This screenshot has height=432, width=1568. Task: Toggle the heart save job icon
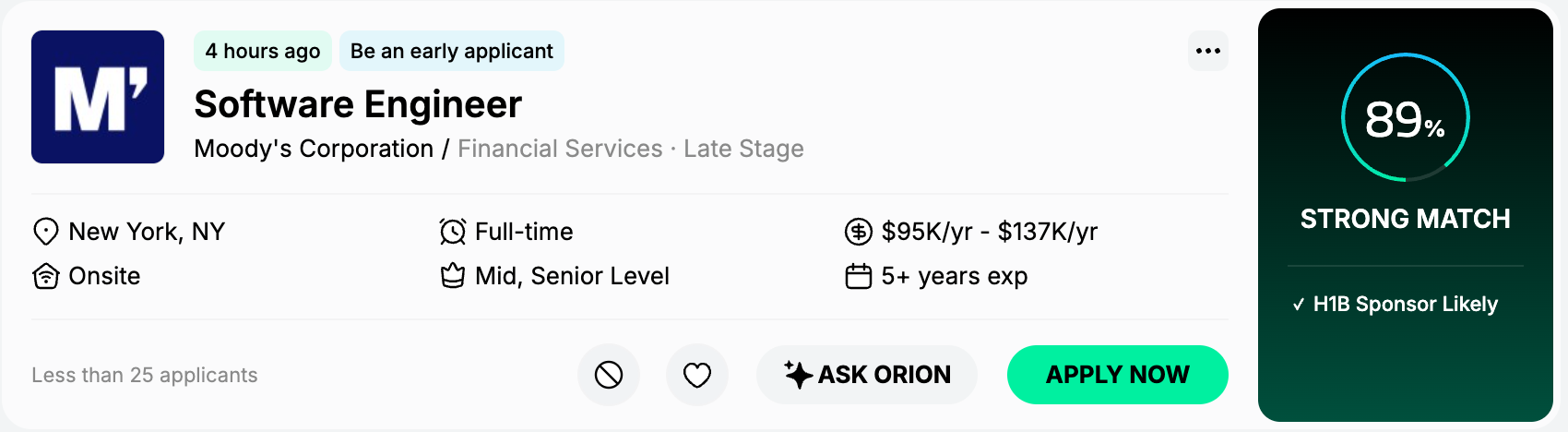(697, 375)
